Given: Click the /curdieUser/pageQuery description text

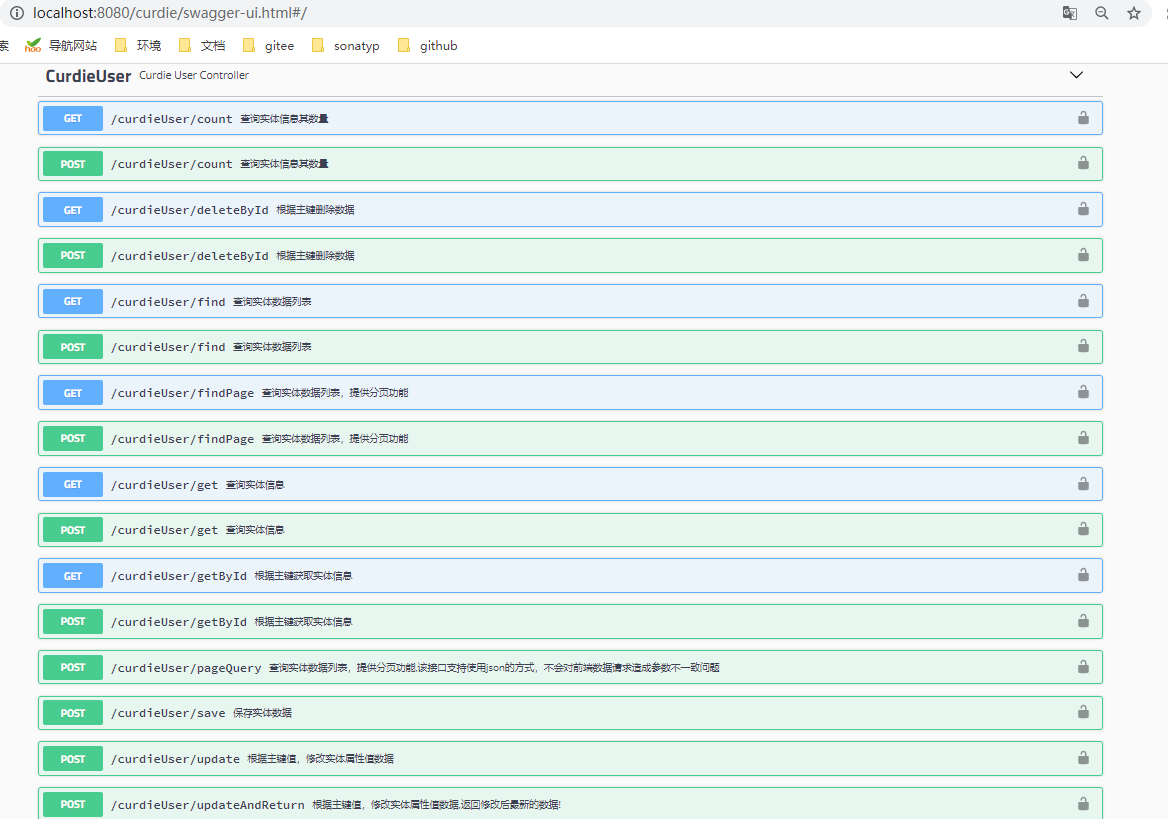Looking at the screenshot, I should click(494, 668).
